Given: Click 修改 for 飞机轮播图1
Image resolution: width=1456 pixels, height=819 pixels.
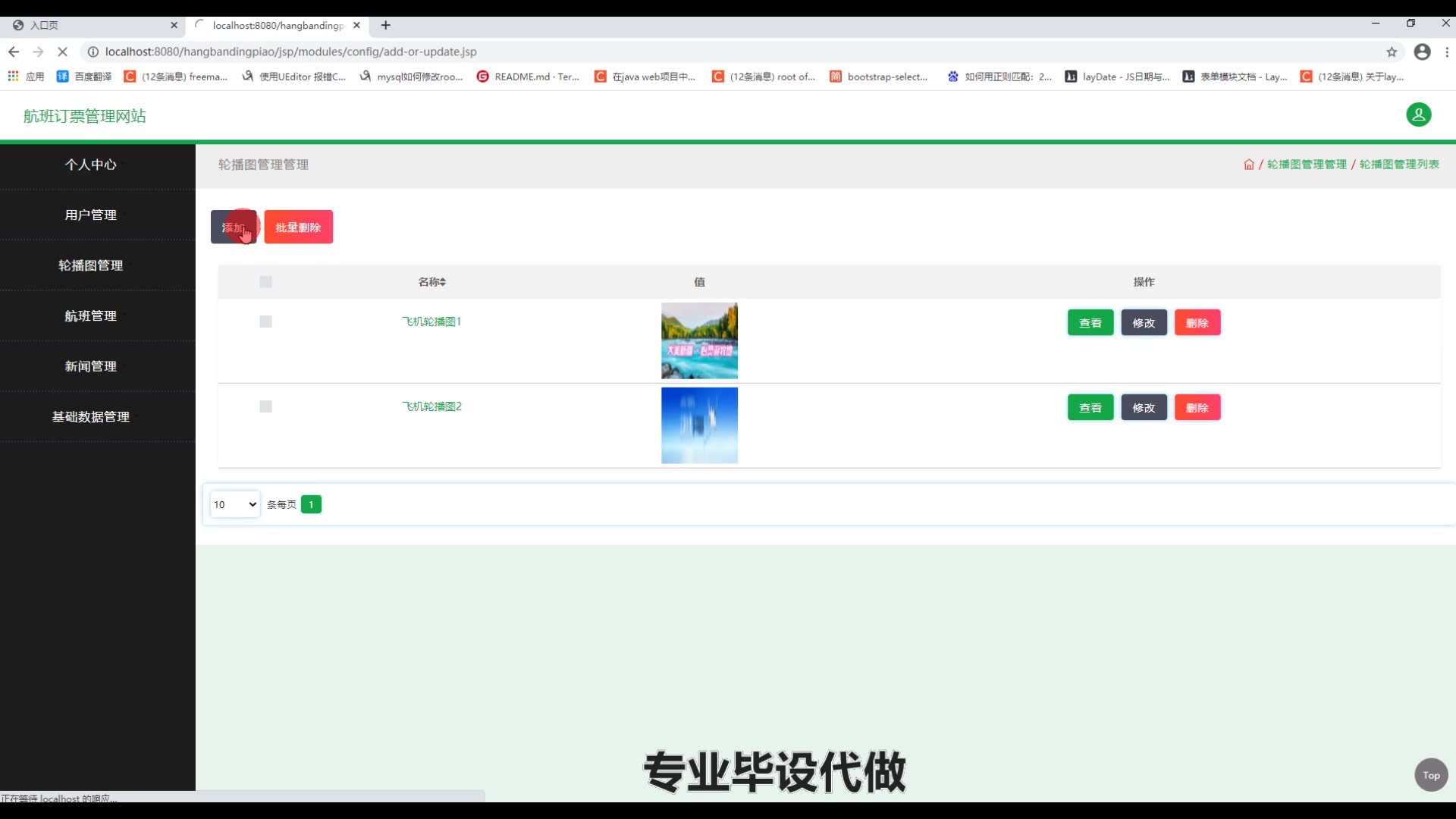Looking at the screenshot, I should coord(1144,323).
